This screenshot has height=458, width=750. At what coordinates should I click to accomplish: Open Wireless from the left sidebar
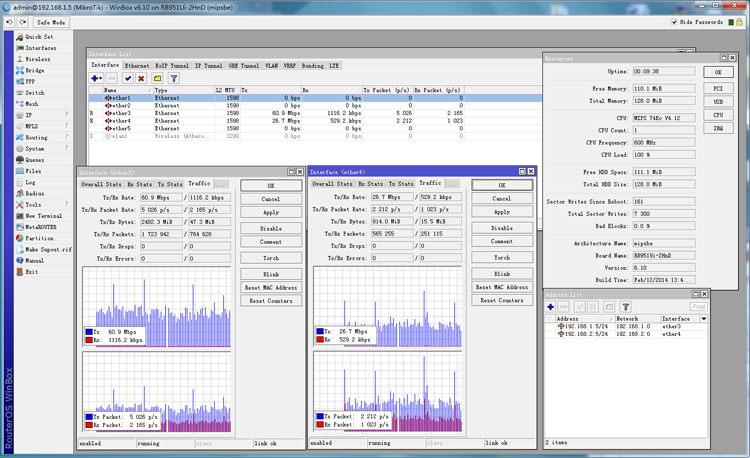(x=38, y=59)
